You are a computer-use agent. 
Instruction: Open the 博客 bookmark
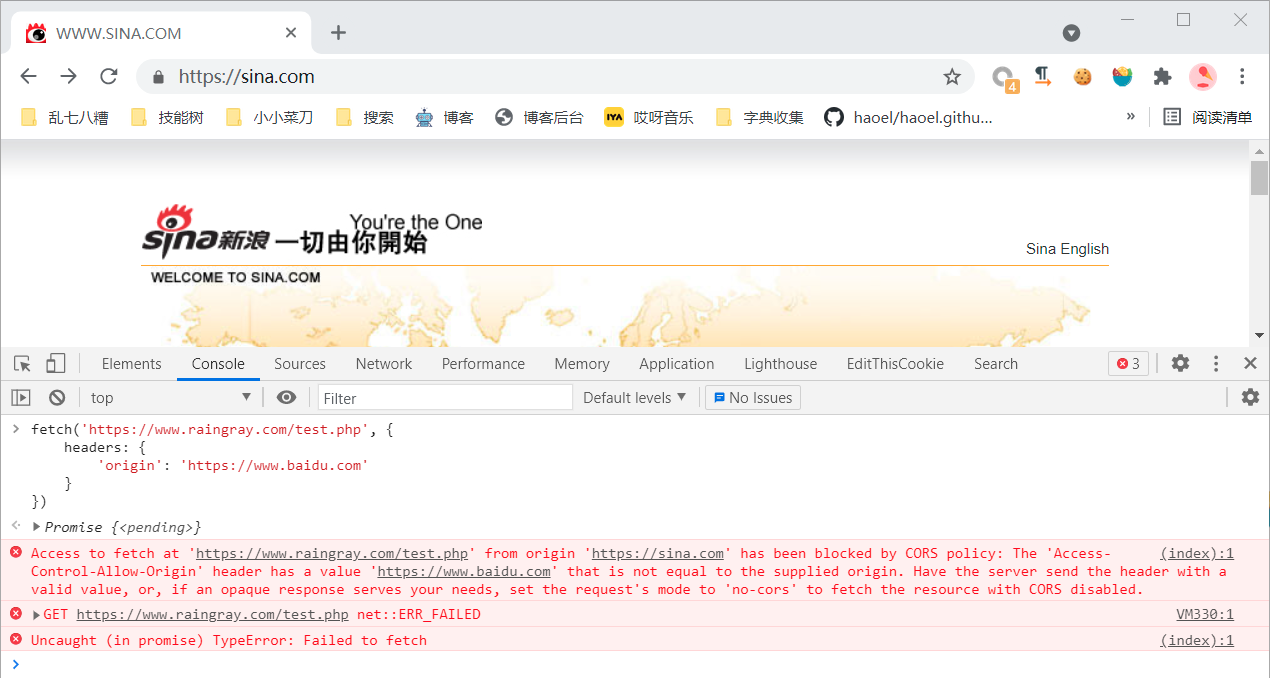(x=444, y=117)
